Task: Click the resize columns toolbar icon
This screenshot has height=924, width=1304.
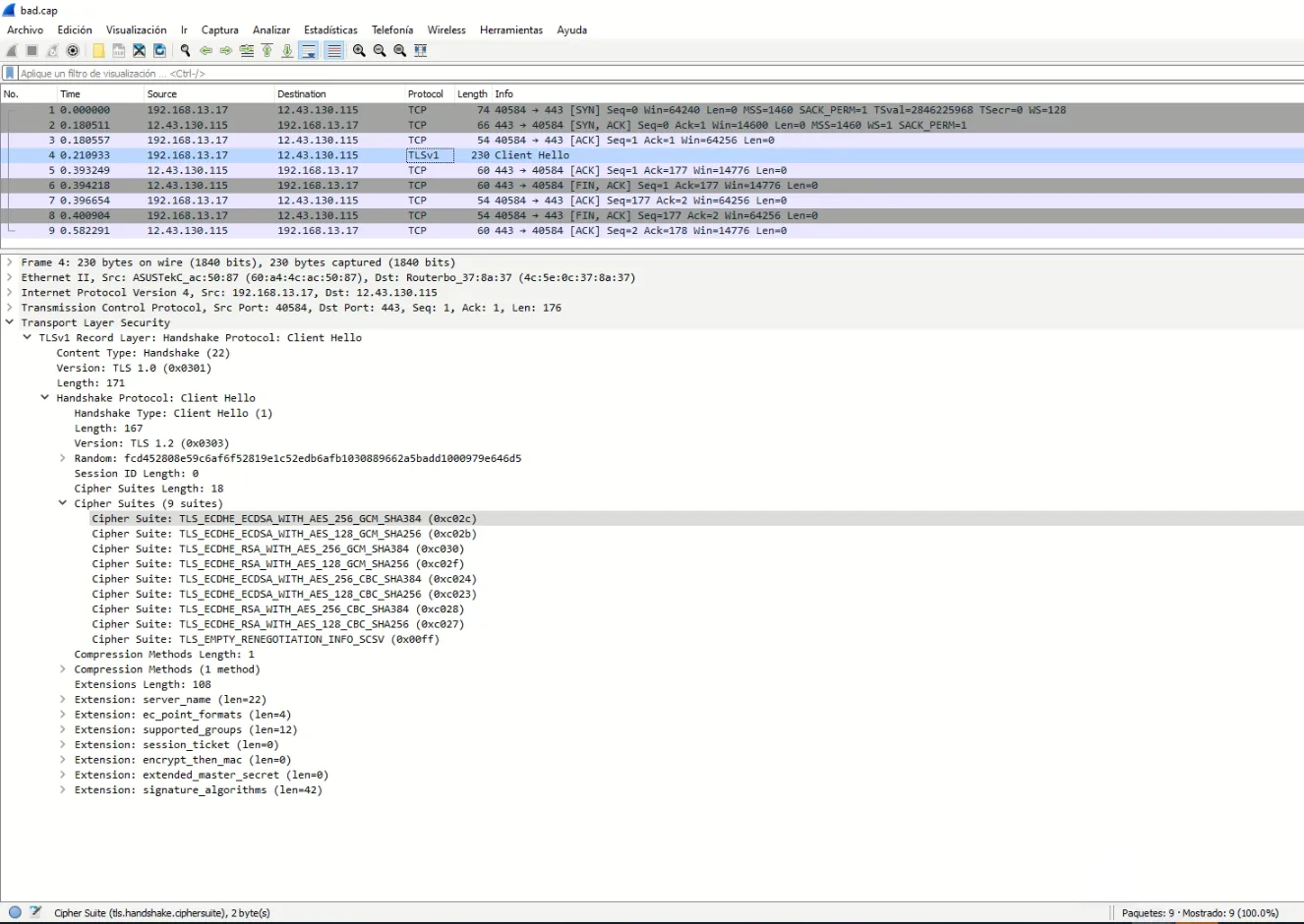Action: [x=421, y=51]
